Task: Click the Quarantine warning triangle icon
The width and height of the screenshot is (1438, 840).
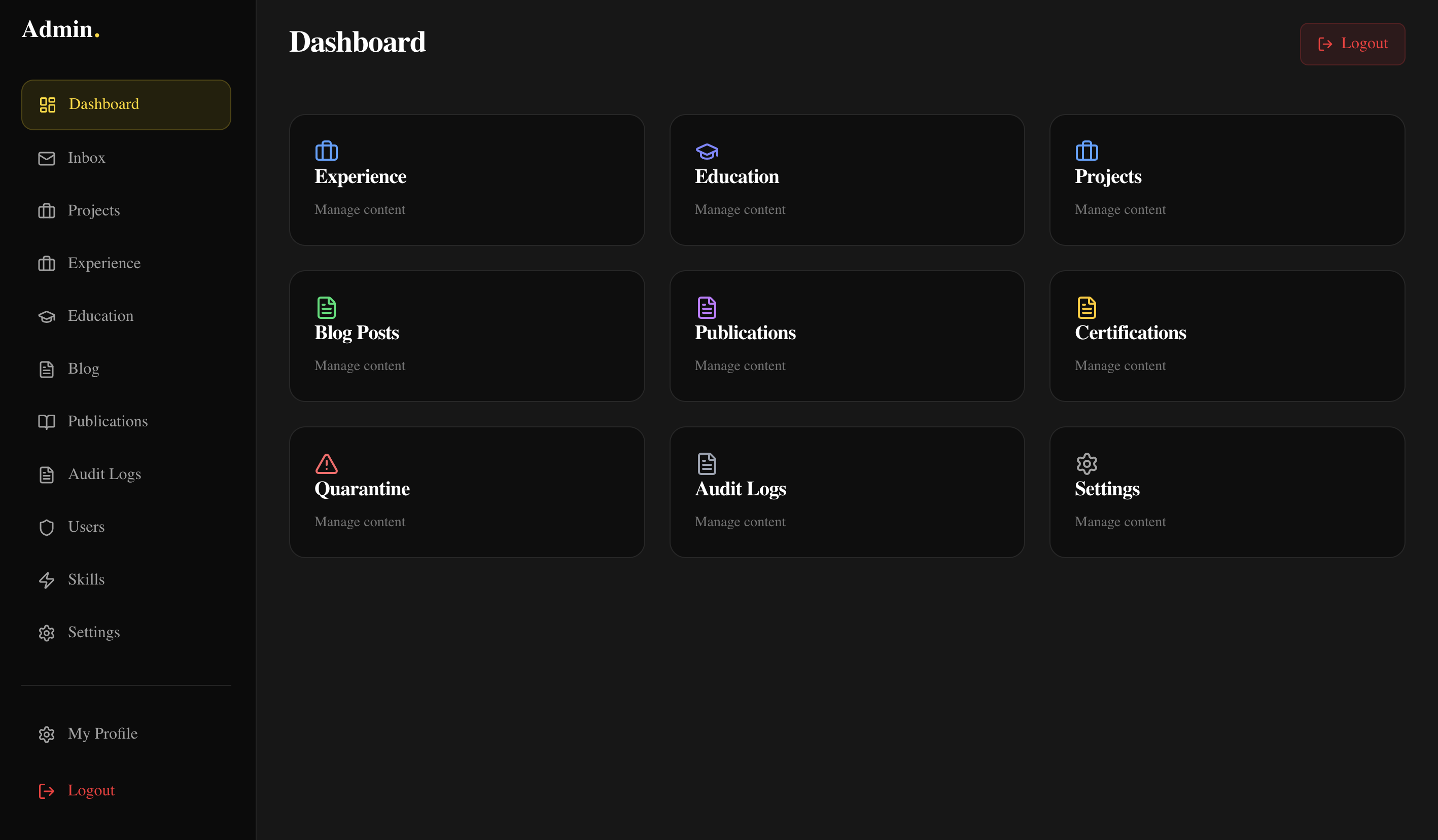Action: pyautogui.click(x=327, y=464)
